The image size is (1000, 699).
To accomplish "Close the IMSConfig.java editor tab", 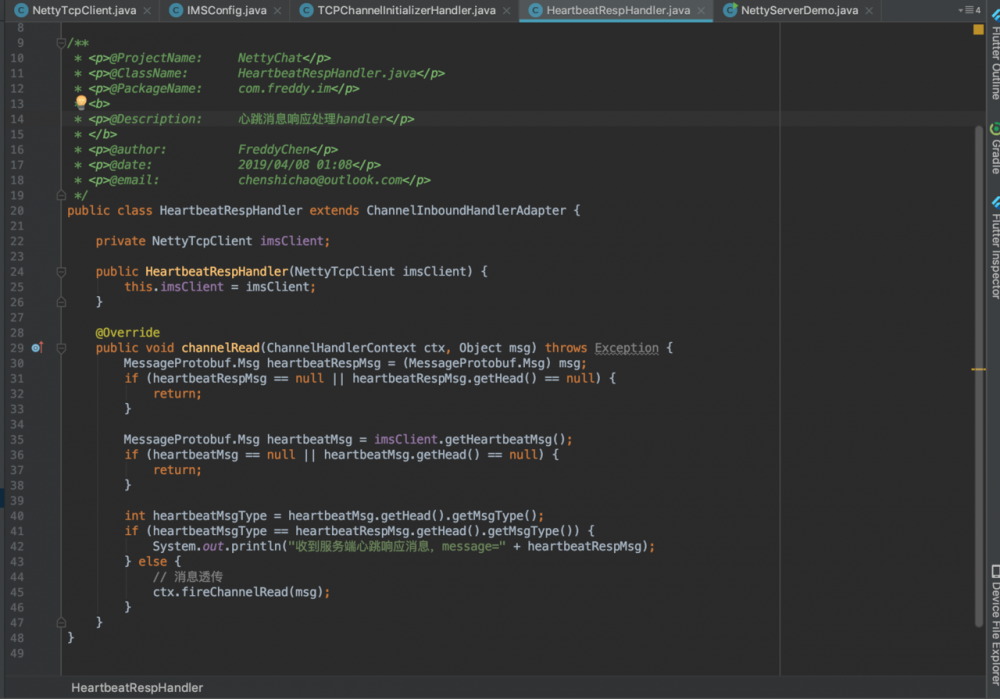I will (276, 11).
